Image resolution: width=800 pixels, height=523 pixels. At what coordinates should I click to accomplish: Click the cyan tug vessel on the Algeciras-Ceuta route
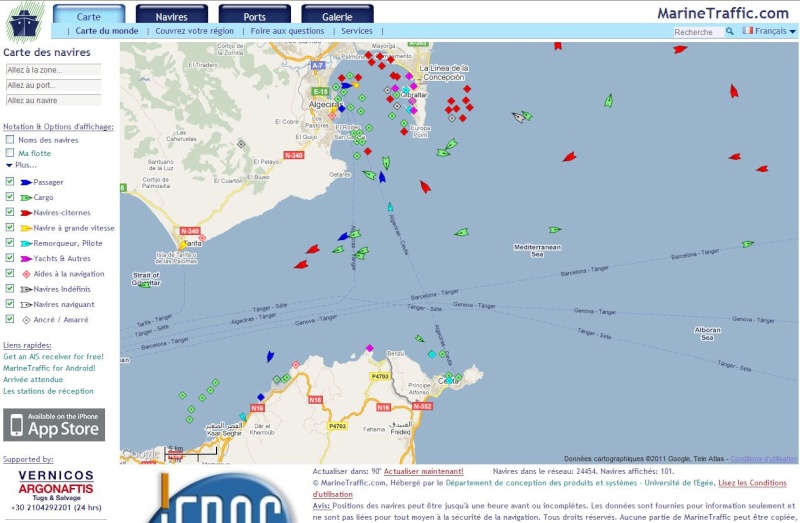click(390, 207)
